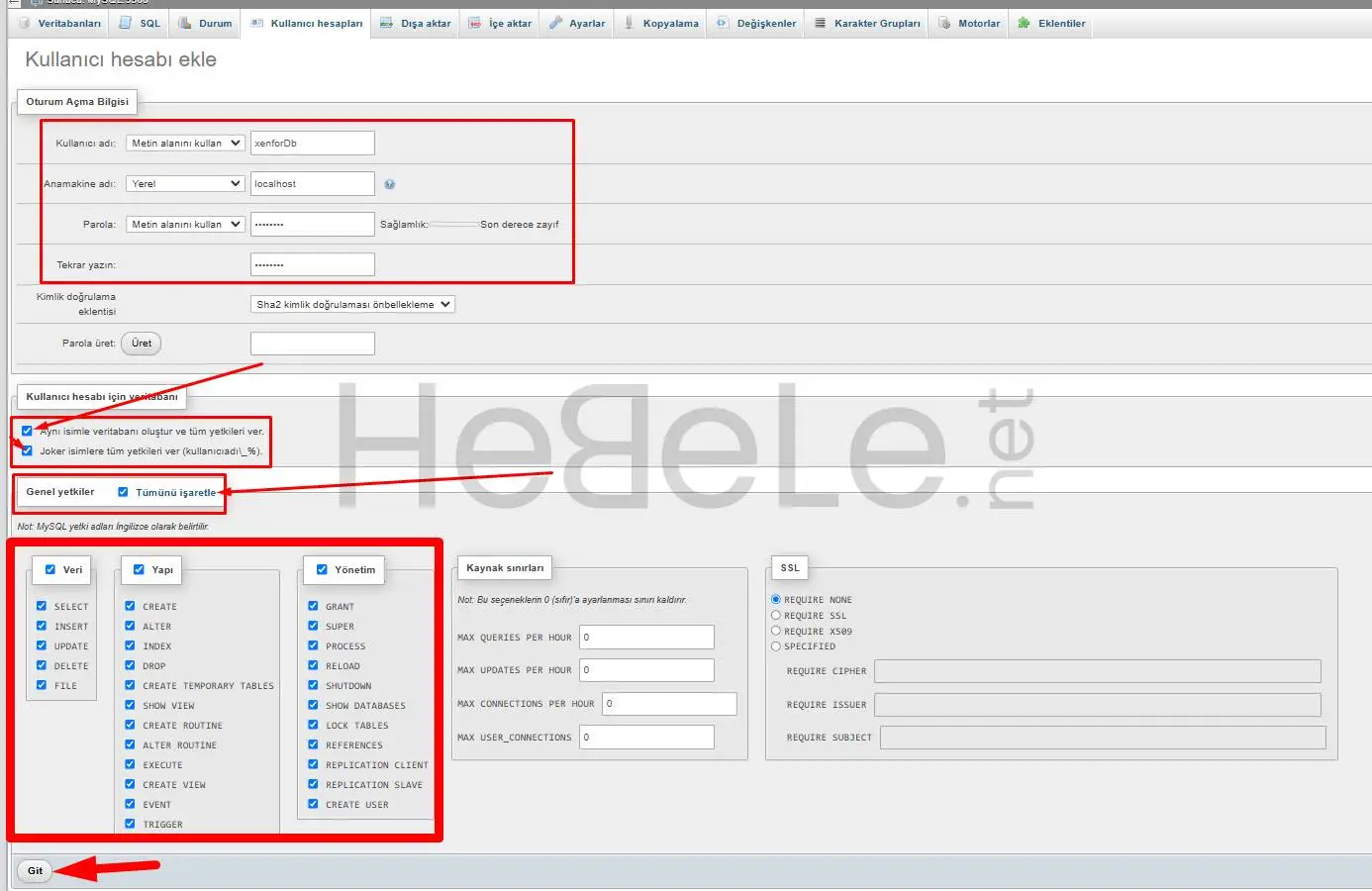Open the Kimlik doğrulama eklentisi dropdown
The image size is (1372, 891).
coord(352,305)
